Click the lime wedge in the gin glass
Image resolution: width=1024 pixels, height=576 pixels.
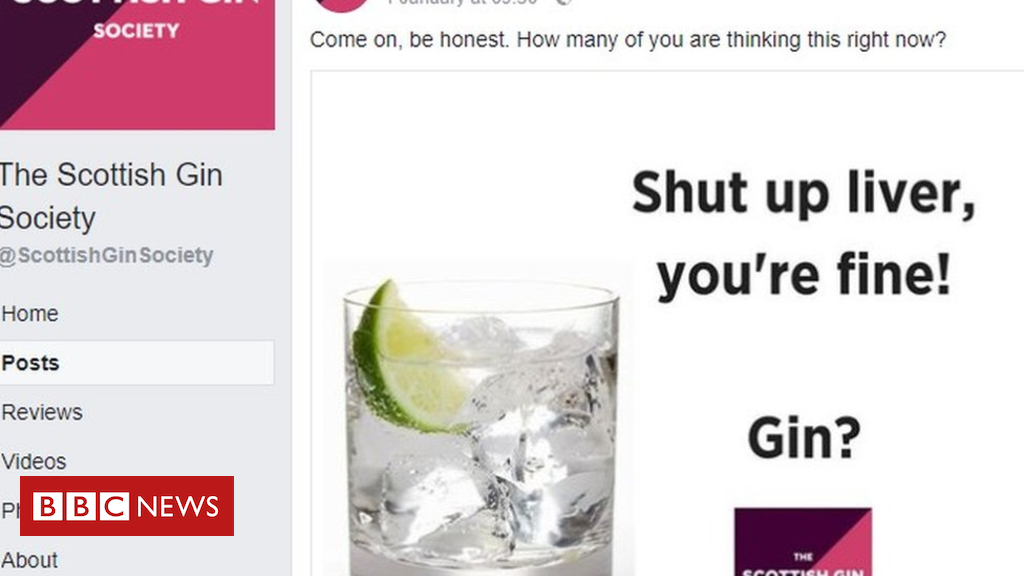[409, 359]
